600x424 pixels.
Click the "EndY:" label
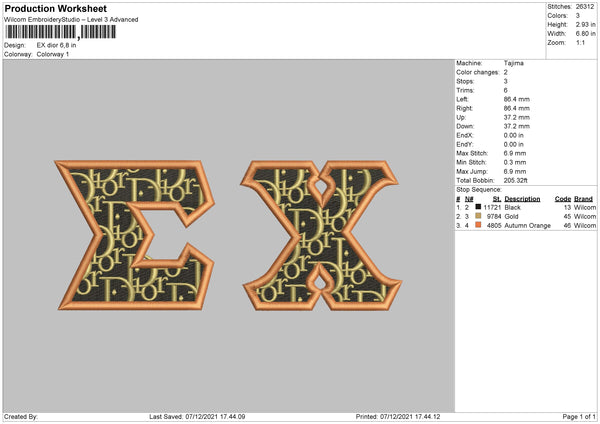[x=465, y=145]
